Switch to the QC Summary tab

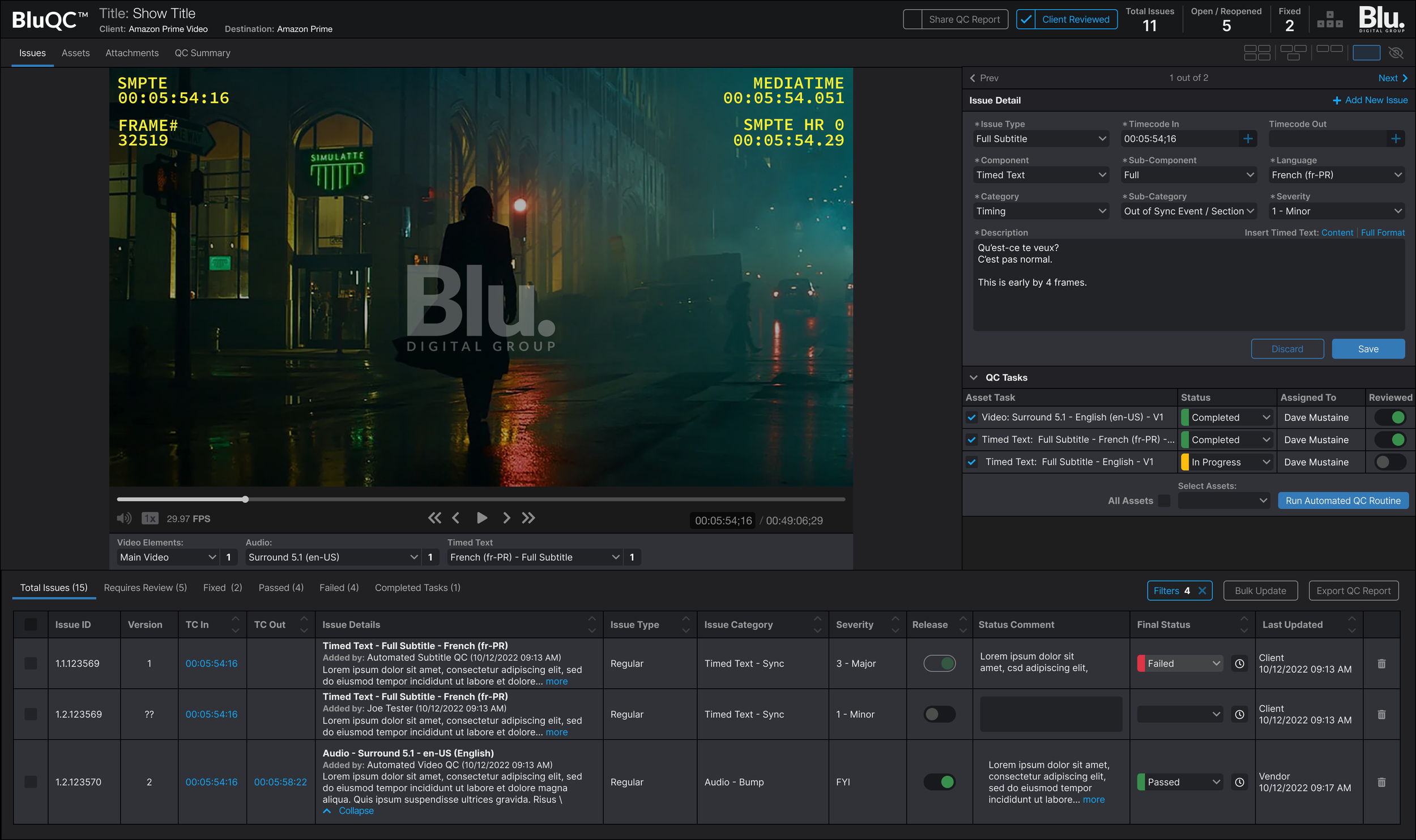pyautogui.click(x=202, y=53)
